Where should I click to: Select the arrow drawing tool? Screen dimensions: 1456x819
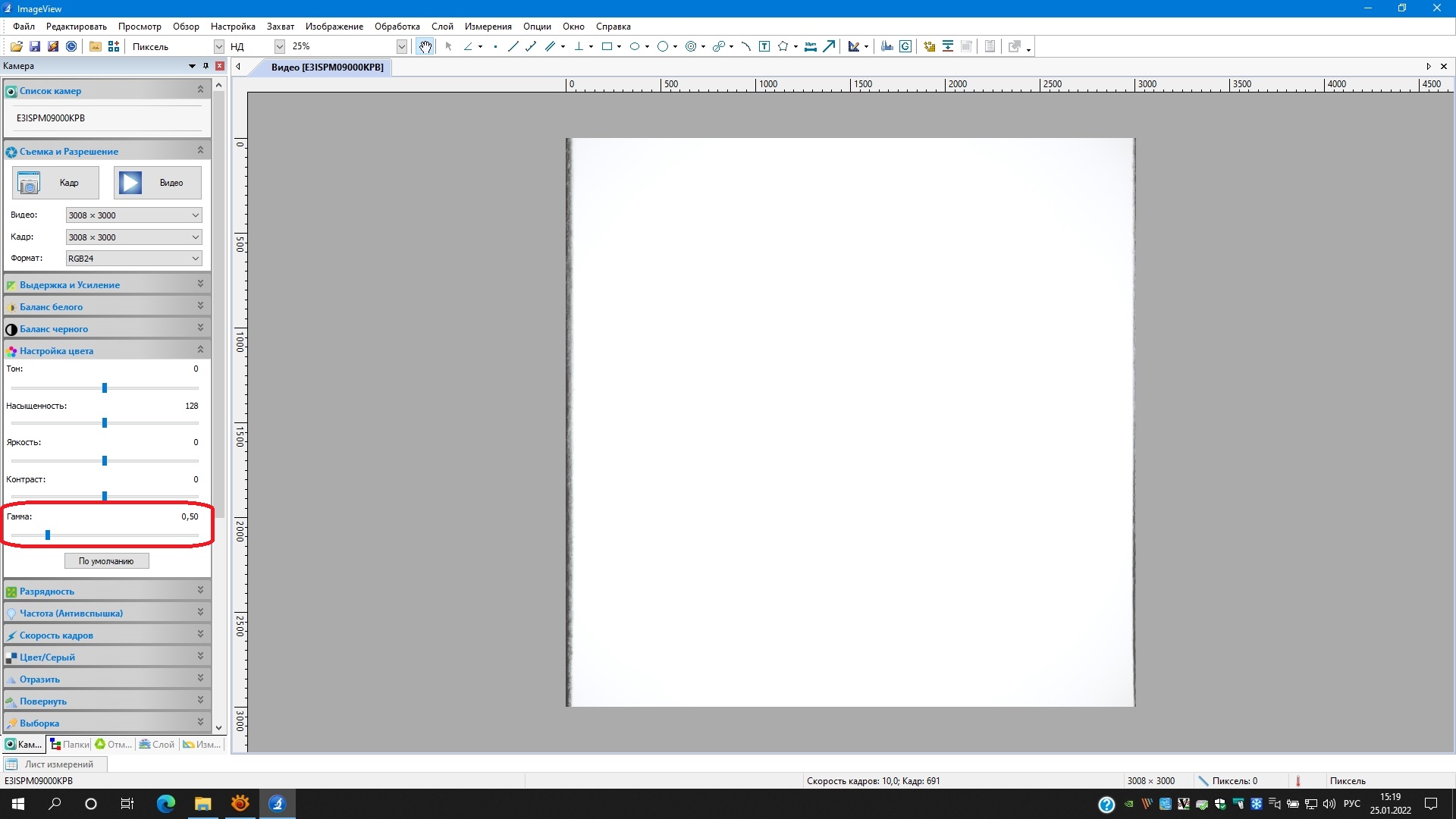click(x=829, y=47)
